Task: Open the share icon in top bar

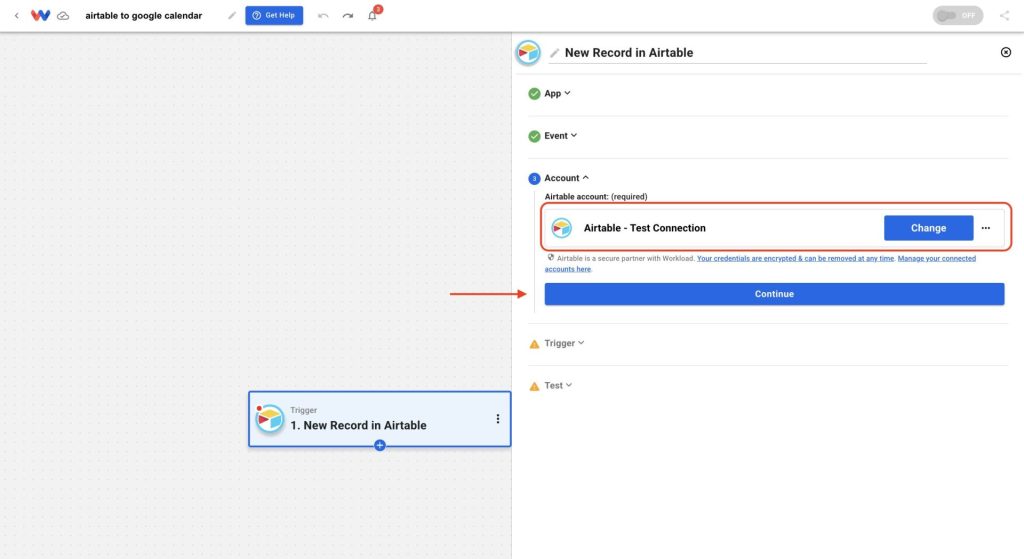Action: pyautogui.click(x=1004, y=15)
